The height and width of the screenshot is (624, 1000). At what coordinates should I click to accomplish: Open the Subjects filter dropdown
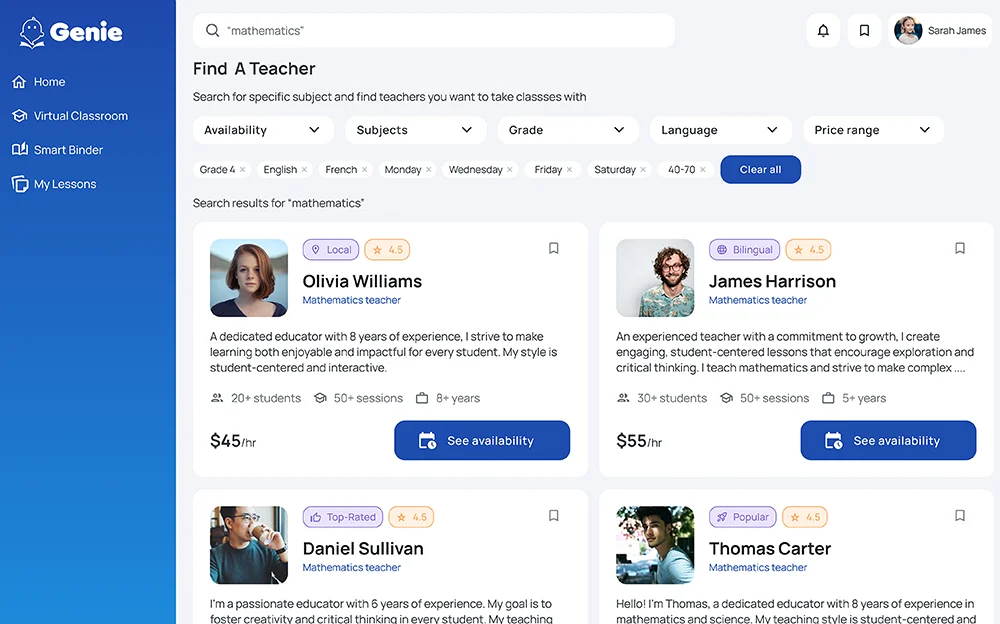[415, 130]
